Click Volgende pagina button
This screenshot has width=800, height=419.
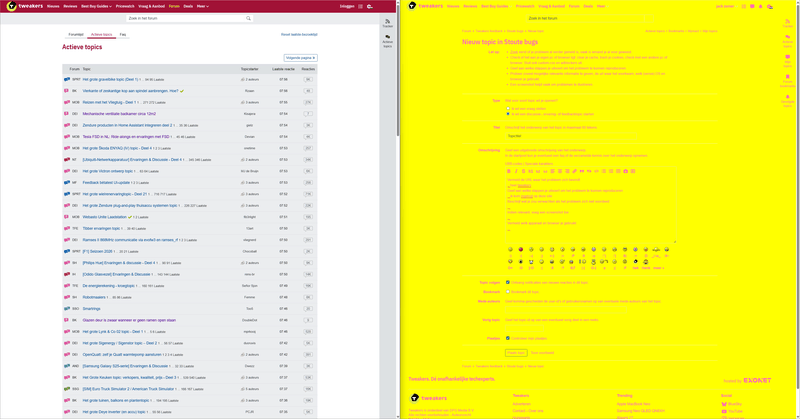[x=301, y=58]
